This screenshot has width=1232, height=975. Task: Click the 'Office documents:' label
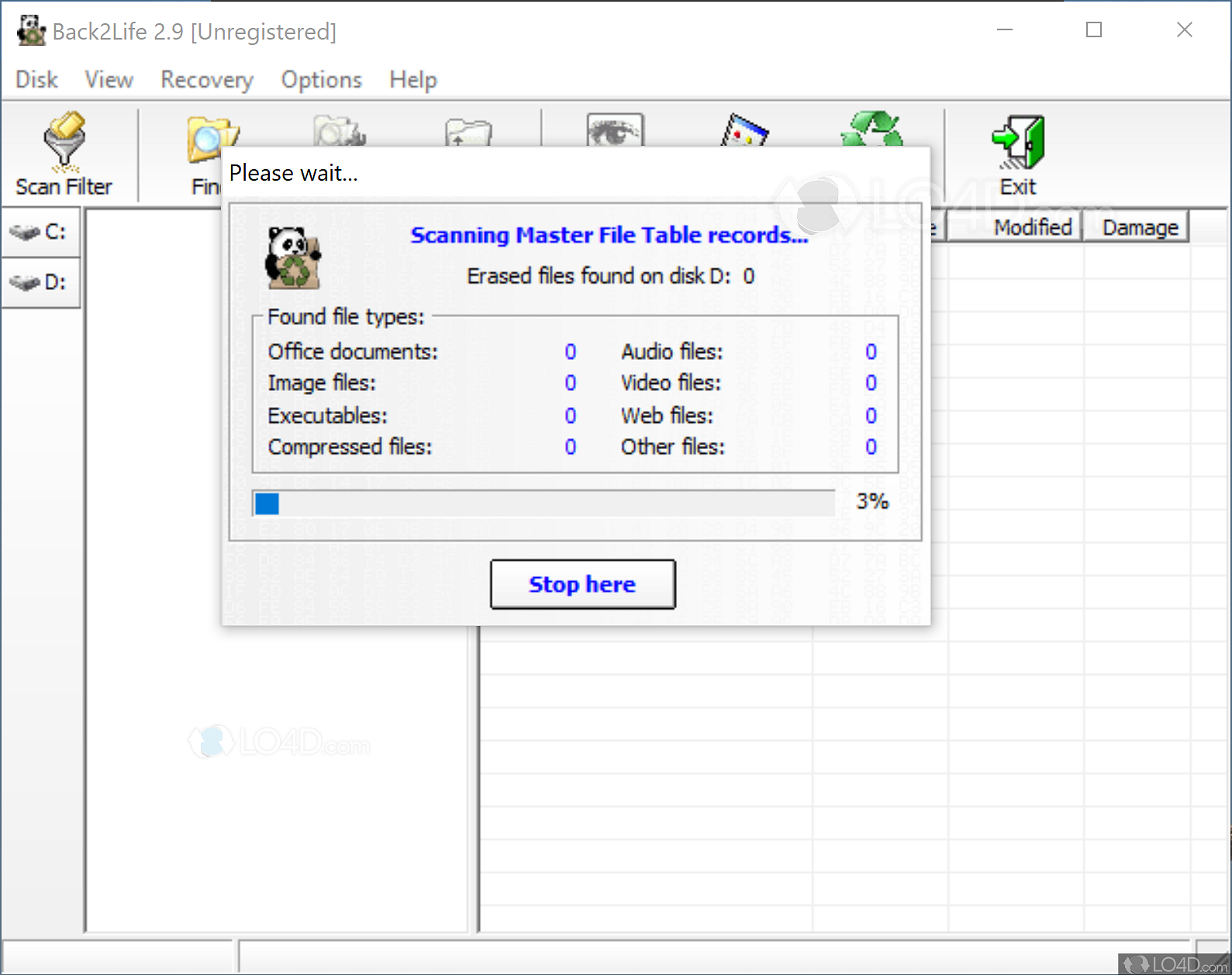point(353,351)
